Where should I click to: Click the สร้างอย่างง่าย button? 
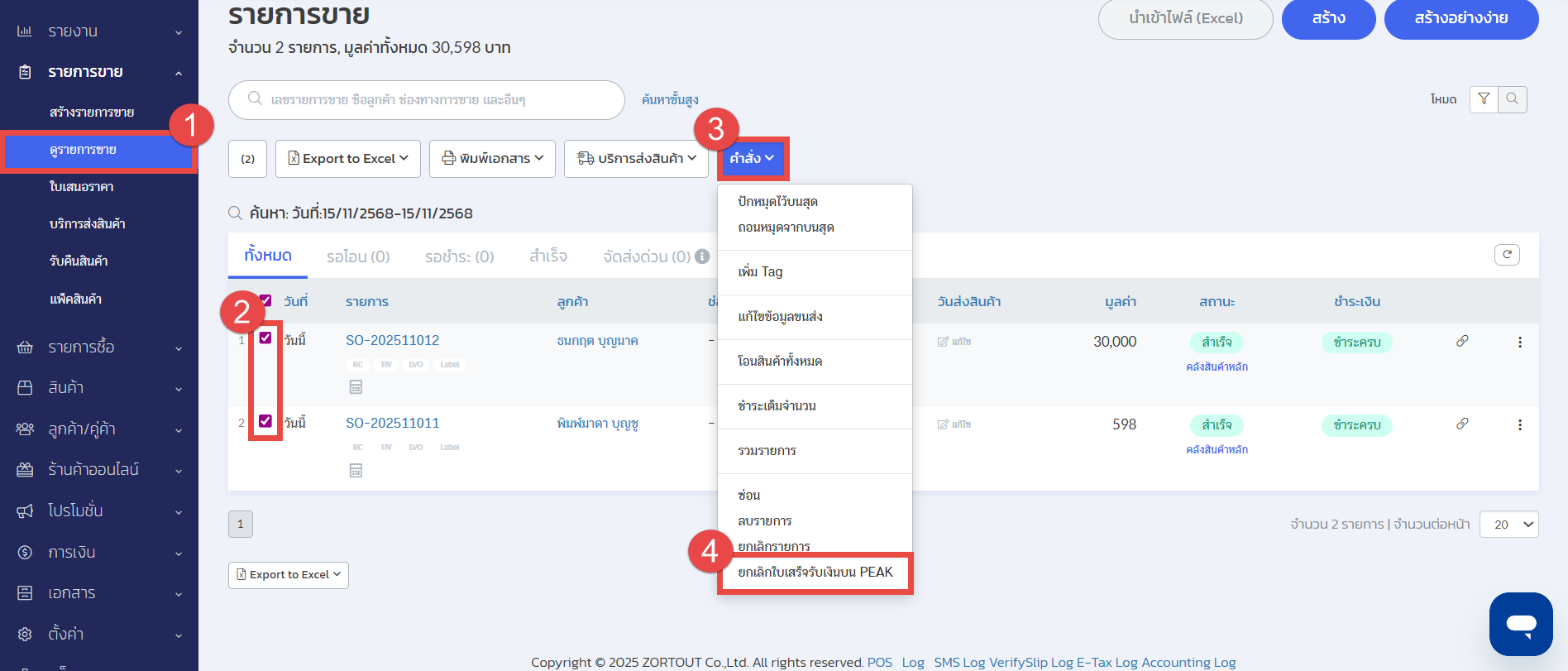pos(1460,18)
